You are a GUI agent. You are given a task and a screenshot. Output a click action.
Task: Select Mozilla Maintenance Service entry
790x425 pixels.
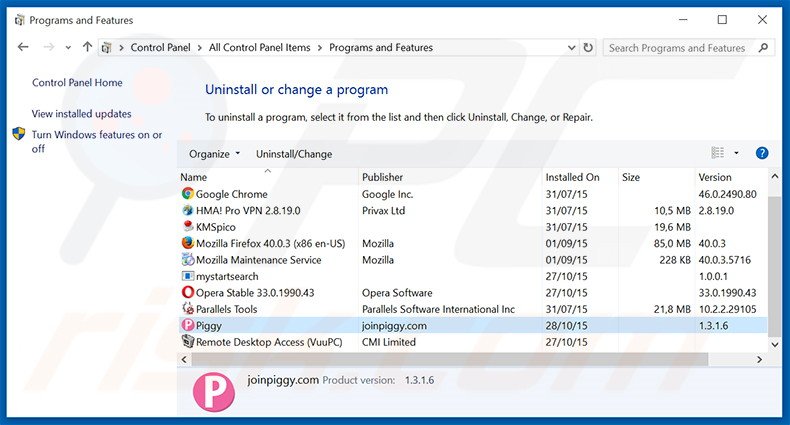pyautogui.click(x=258, y=260)
